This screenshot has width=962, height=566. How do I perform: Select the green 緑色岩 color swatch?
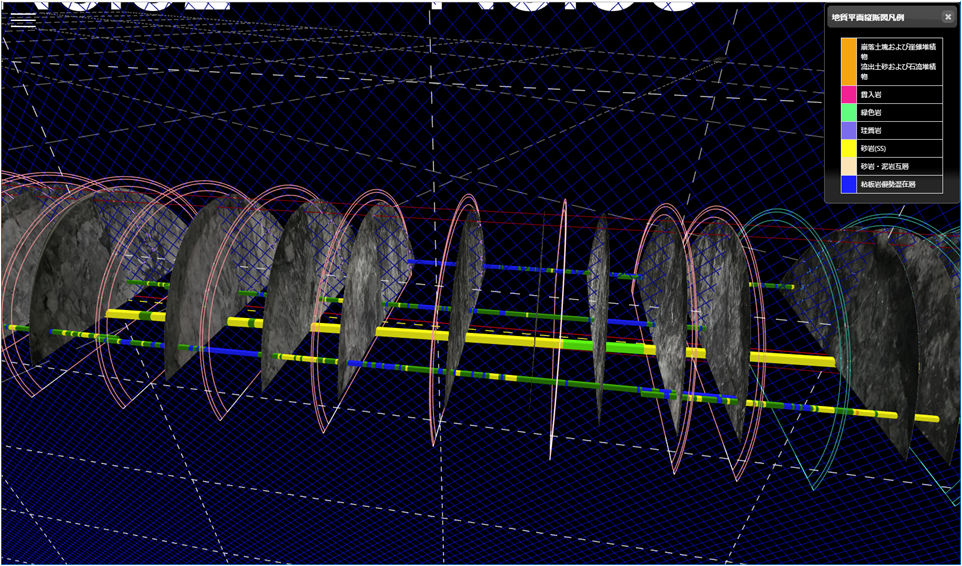(848, 112)
